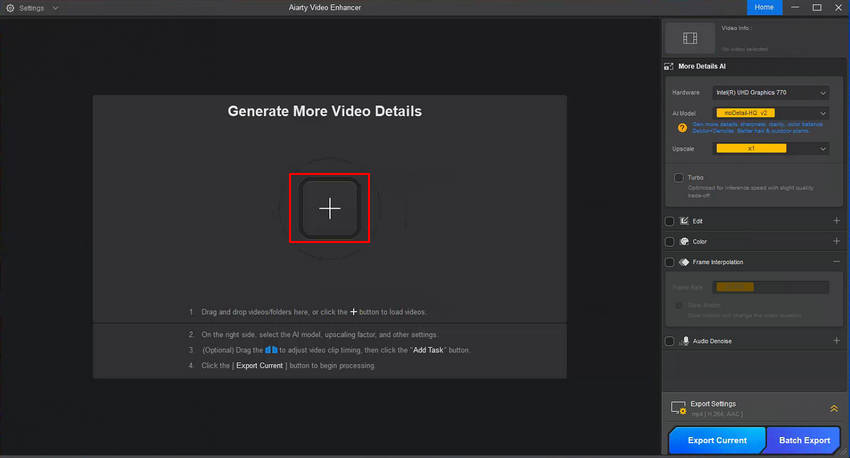Expand Export Settings with double chevron
The height and width of the screenshot is (458, 850).
834,408
